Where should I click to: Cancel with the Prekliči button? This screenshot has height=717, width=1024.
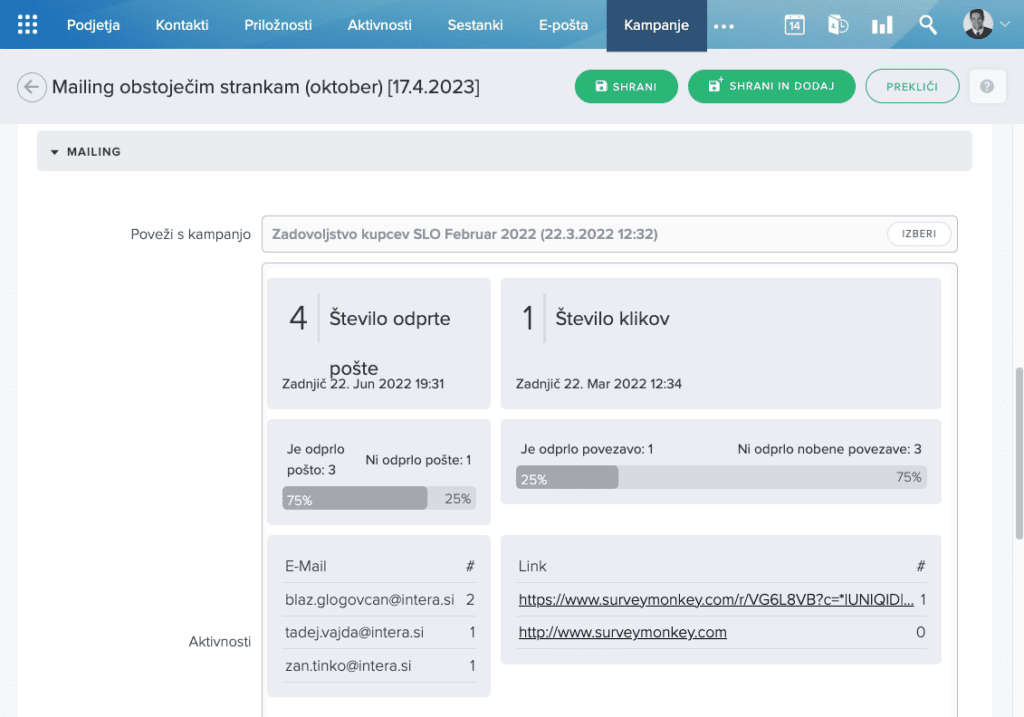[911, 87]
